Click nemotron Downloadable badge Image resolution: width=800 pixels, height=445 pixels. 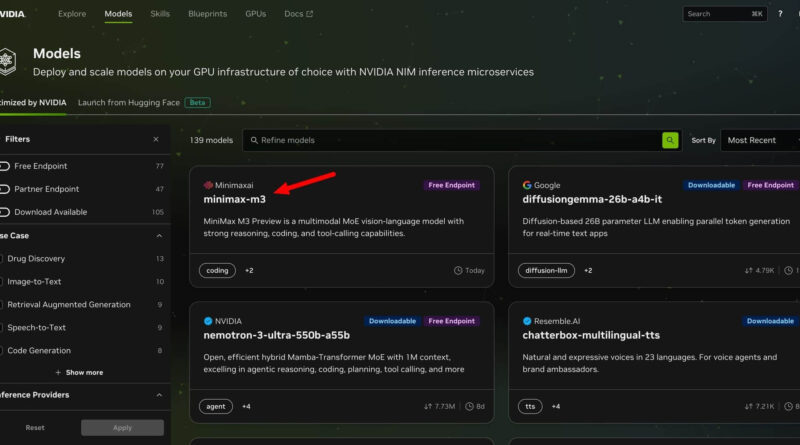pyautogui.click(x=392, y=321)
